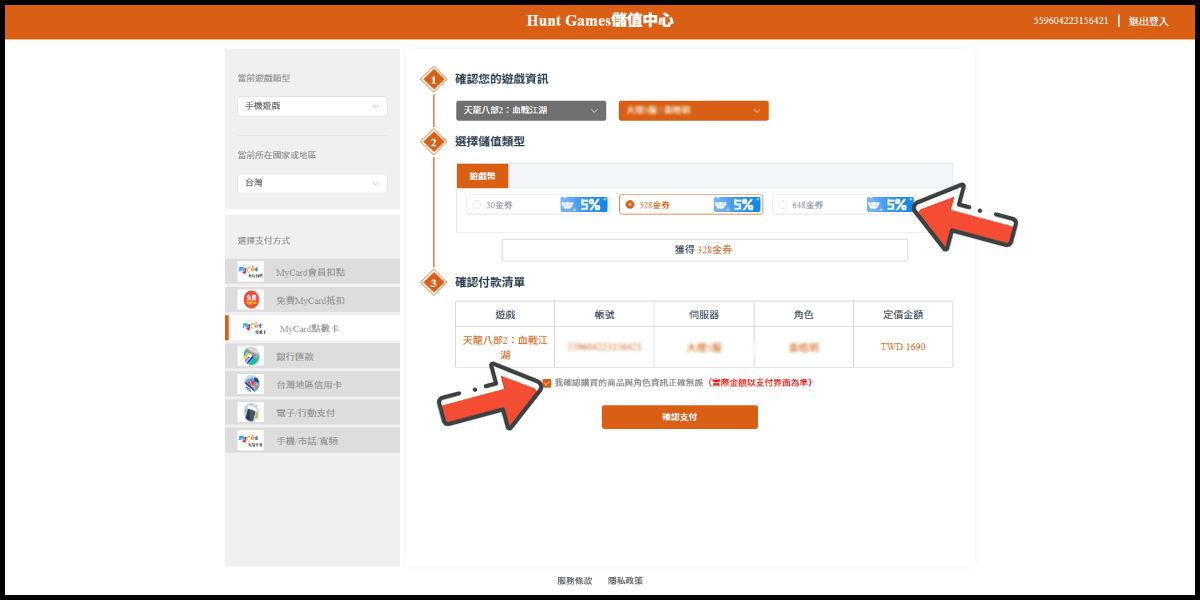Select the 免費MyCard抵扣 red icon

point(250,300)
